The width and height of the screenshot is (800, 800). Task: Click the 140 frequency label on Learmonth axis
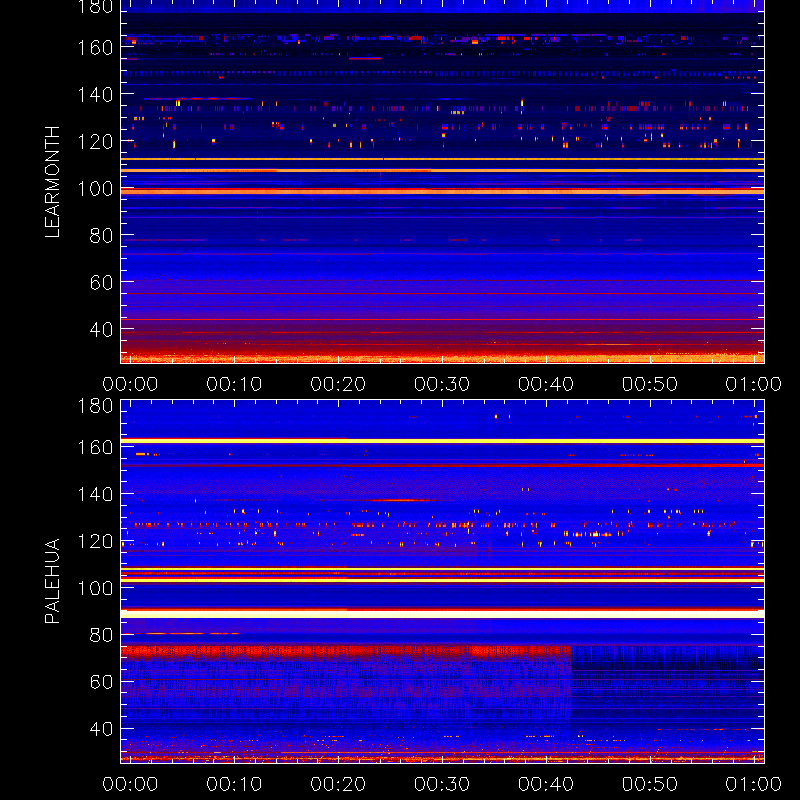(x=95, y=95)
